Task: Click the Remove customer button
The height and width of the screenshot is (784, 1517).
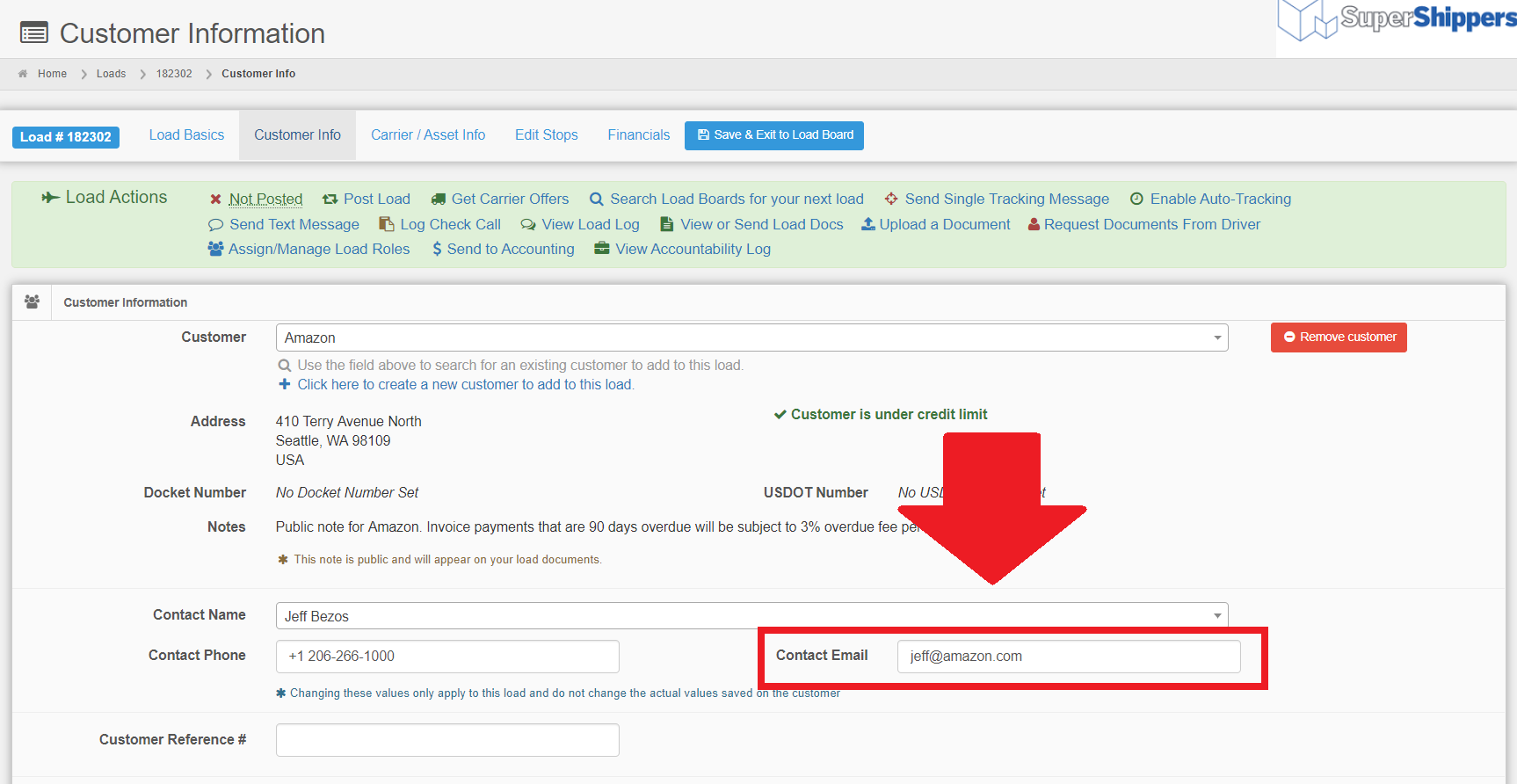Action: click(1338, 338)
